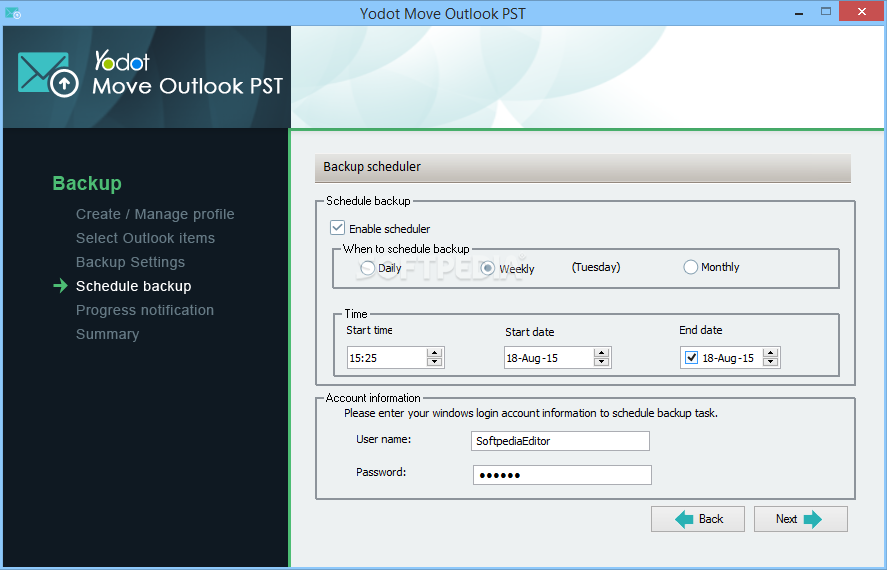Open Summary step in sidebar

107,334
